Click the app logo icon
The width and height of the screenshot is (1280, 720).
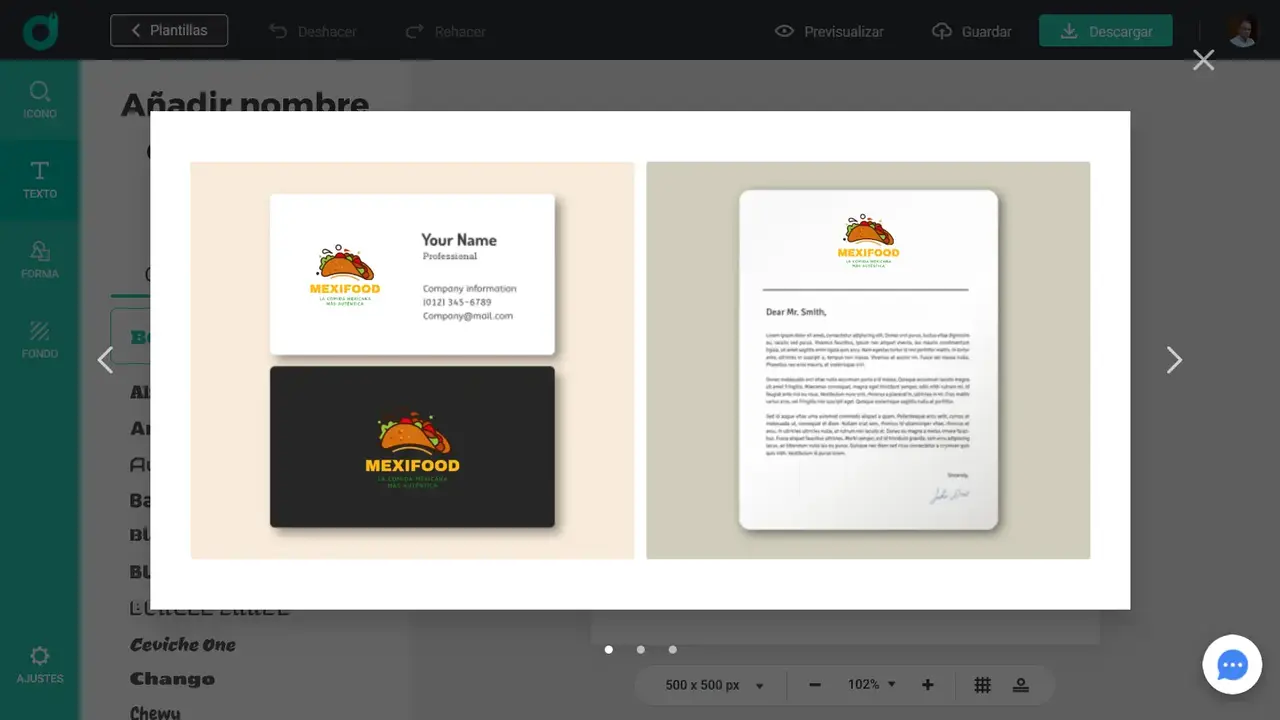[x=40, y=31]
